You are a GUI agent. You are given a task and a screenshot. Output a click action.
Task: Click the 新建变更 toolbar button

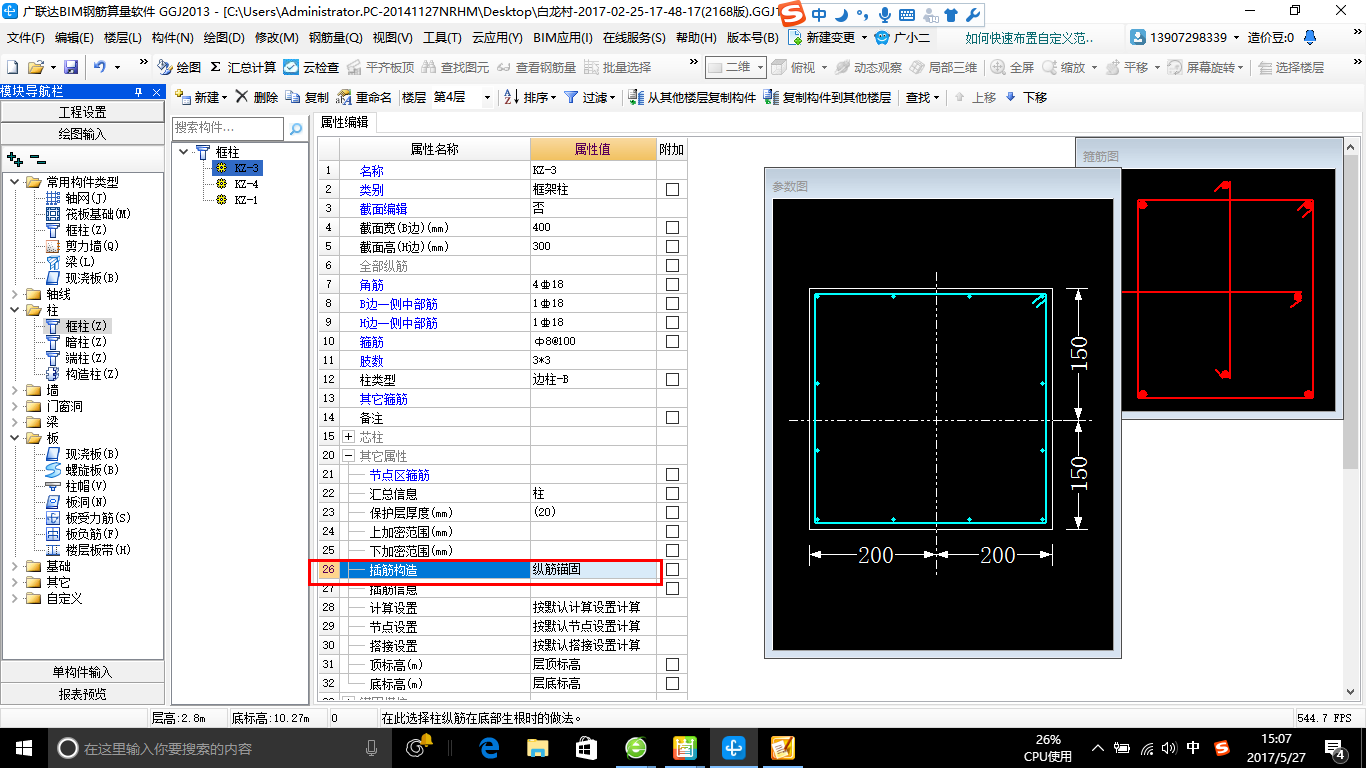pos(828,37)
